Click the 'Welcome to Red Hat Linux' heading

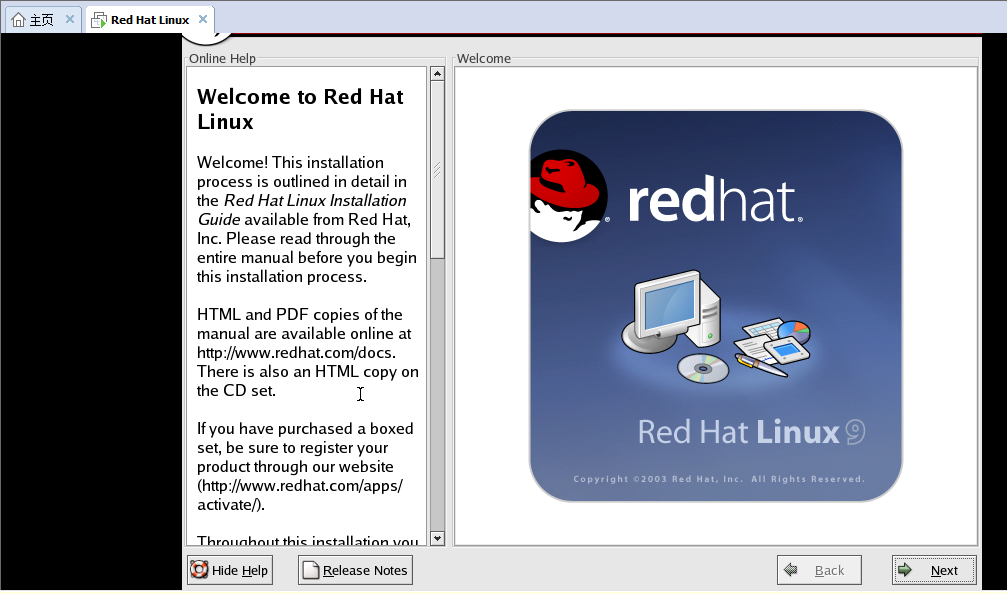tap(300, 109)
